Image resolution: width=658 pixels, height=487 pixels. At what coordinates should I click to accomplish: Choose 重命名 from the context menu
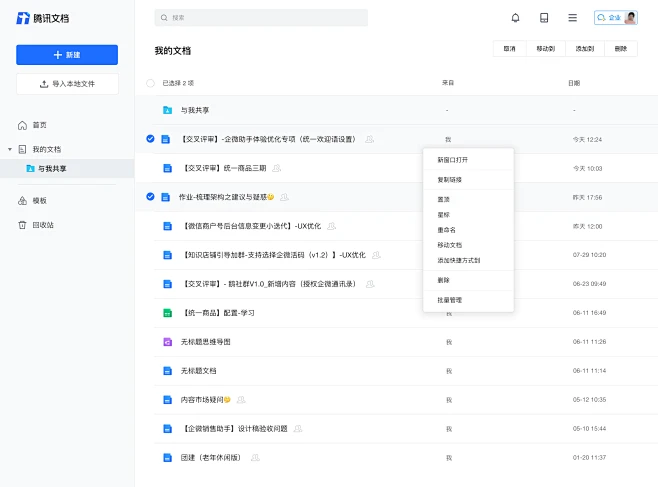coord(446,230)
